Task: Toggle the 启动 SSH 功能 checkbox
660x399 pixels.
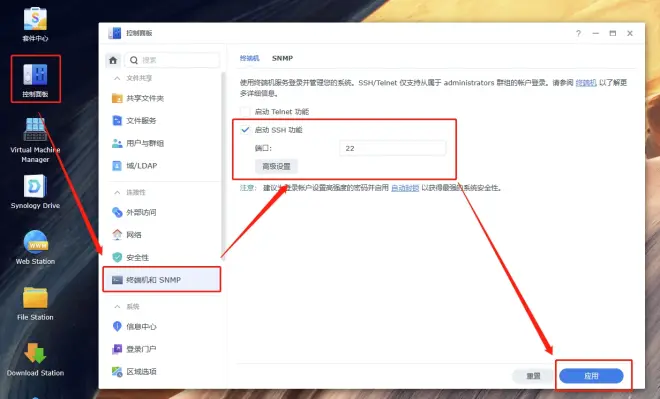Action: [245, 130]
